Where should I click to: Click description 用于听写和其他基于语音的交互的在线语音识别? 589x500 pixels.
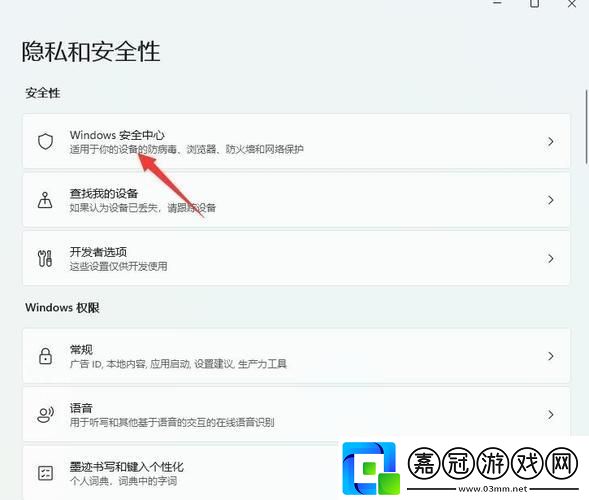(172, 423)
